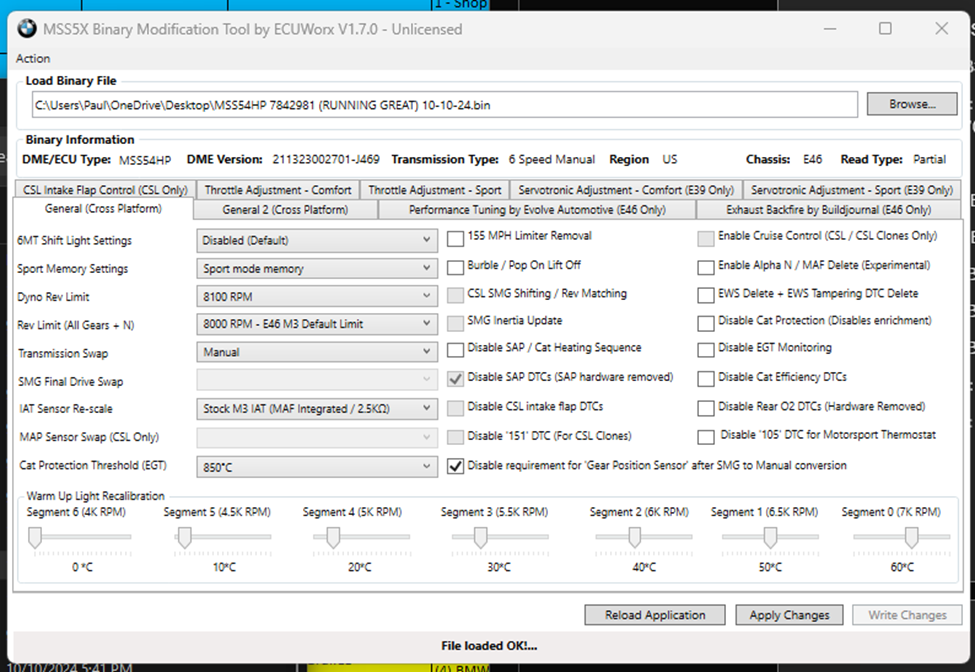Open Exhaust Backfire by Buildjournal tab
This screenshot has height=672, width=975.
(828, 209)
